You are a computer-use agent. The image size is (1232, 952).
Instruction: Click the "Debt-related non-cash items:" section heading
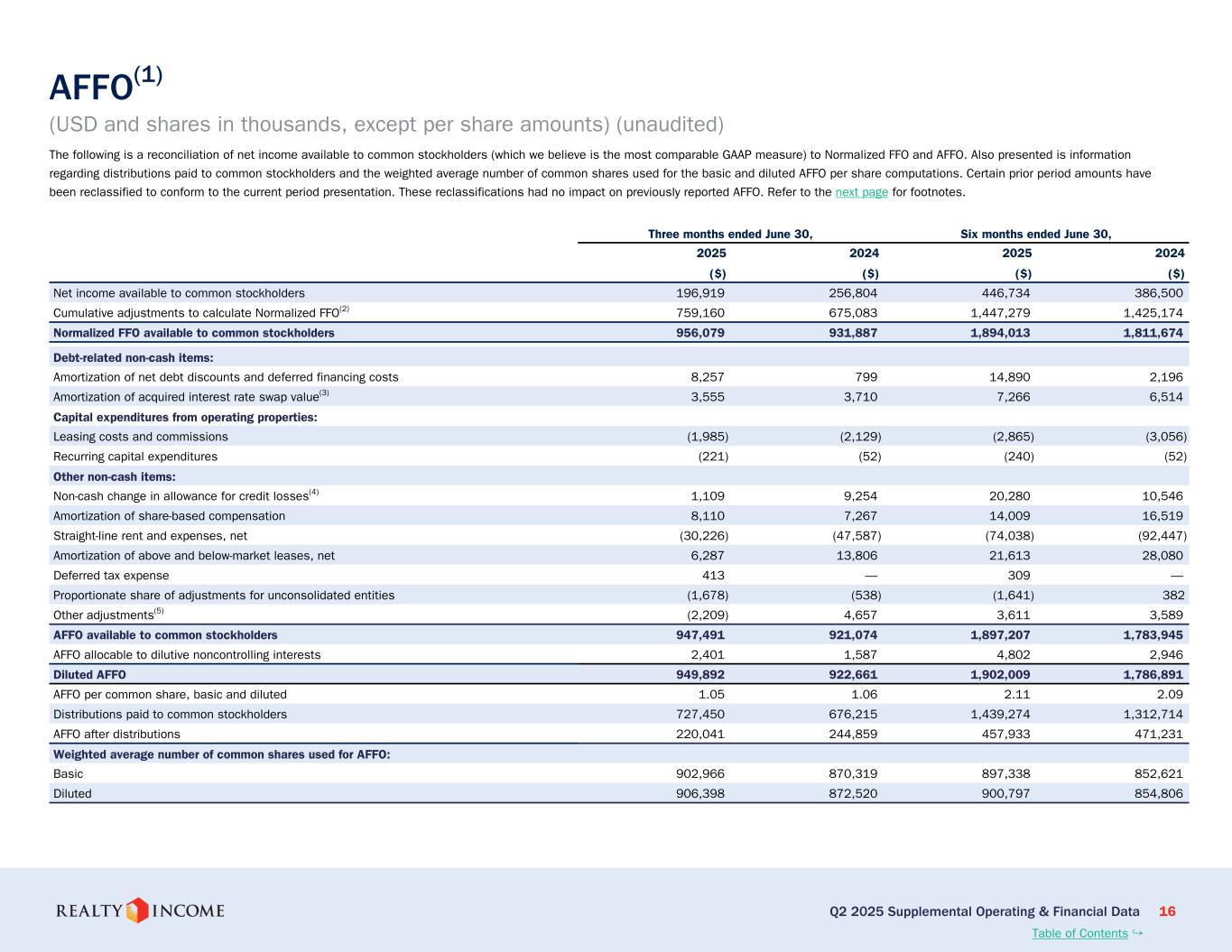(x=133, y=357)
